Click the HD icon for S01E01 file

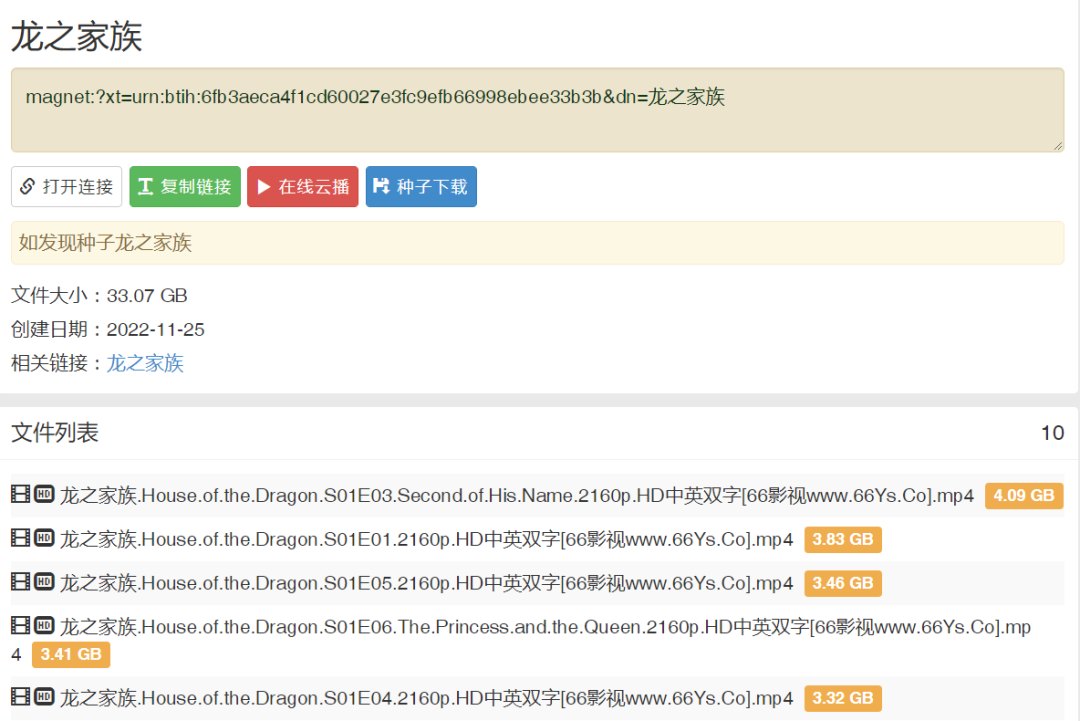point(44,537)
